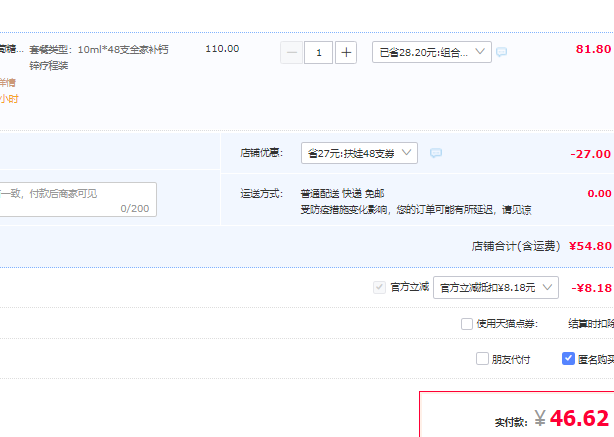The height and width of the screenshot is (437, 614).
Task: Increase quantity with the plus button
Action: 346,52
